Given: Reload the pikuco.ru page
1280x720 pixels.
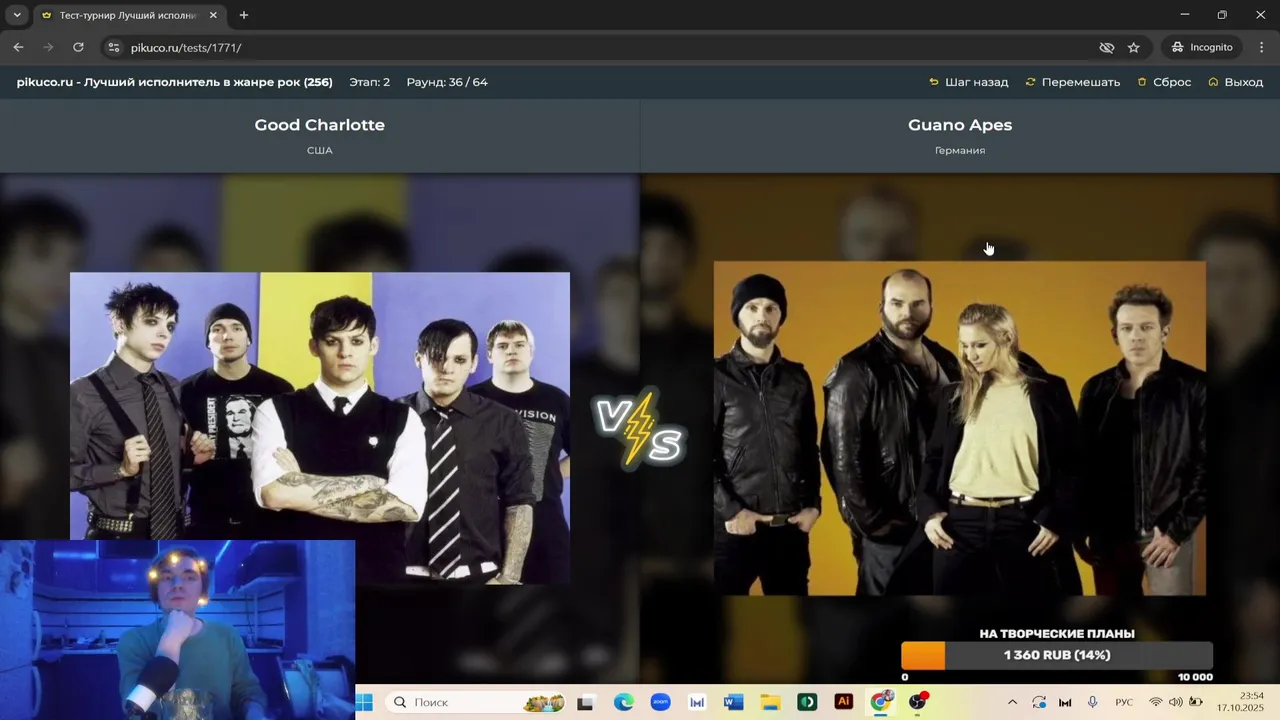Looking at the screenshot, I should (78, 47).
